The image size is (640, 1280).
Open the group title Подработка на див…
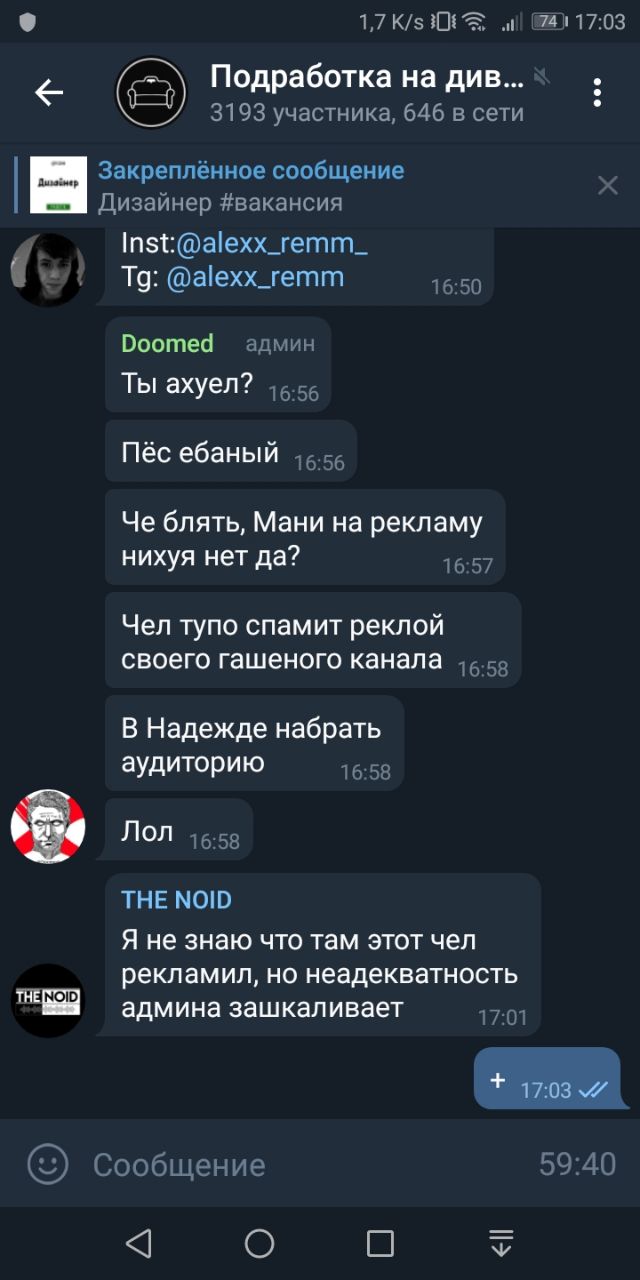(367, 77)
